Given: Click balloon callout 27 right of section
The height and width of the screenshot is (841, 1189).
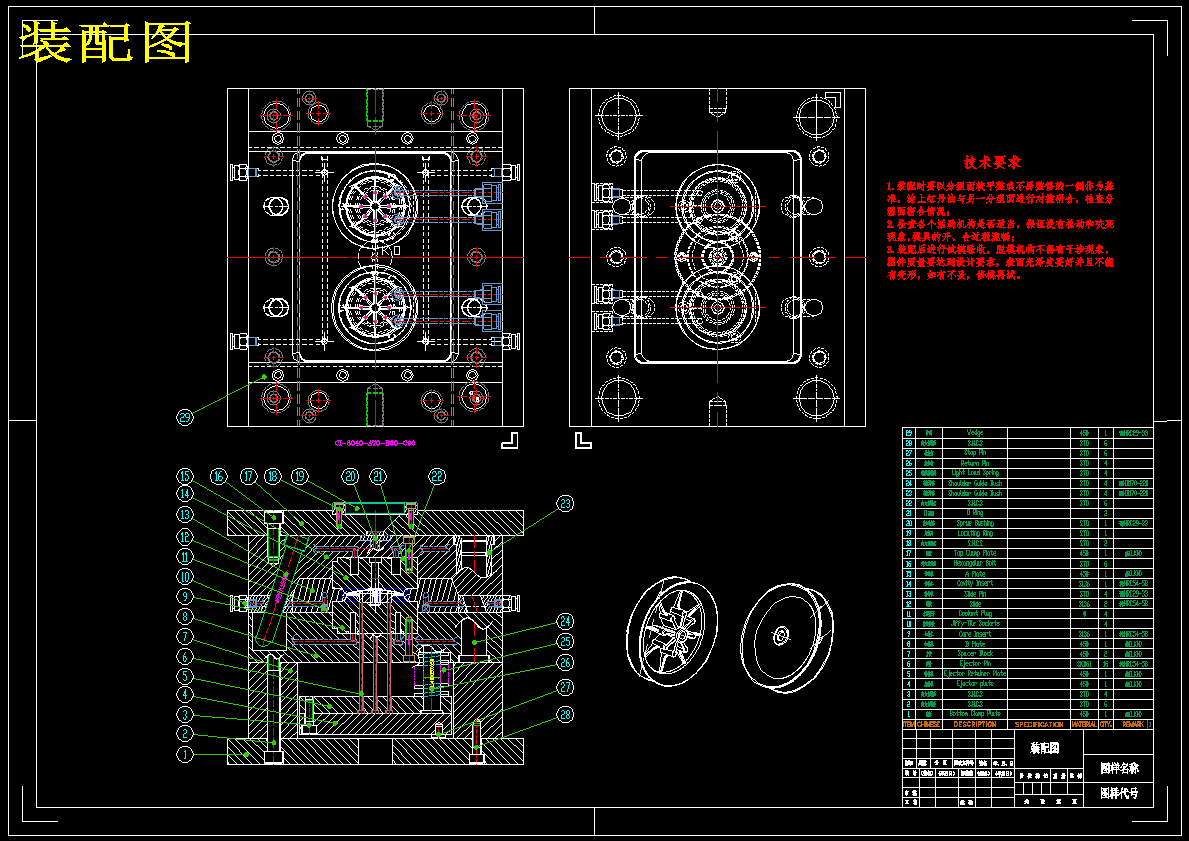Looking at the screenshot, I should (565, 688).
